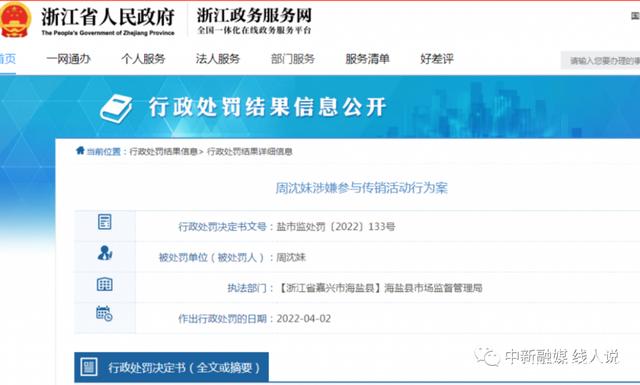Open the 一网通办 menu item
Viewport: 640px width, 385px height.
[x=68, y=59]
